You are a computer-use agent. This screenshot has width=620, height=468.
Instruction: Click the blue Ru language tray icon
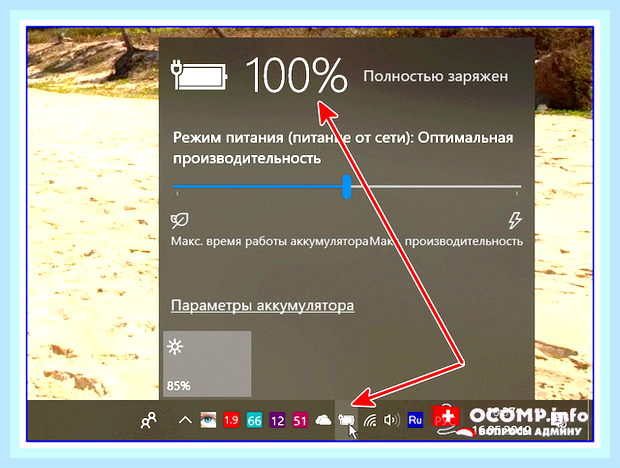(415, 420)
